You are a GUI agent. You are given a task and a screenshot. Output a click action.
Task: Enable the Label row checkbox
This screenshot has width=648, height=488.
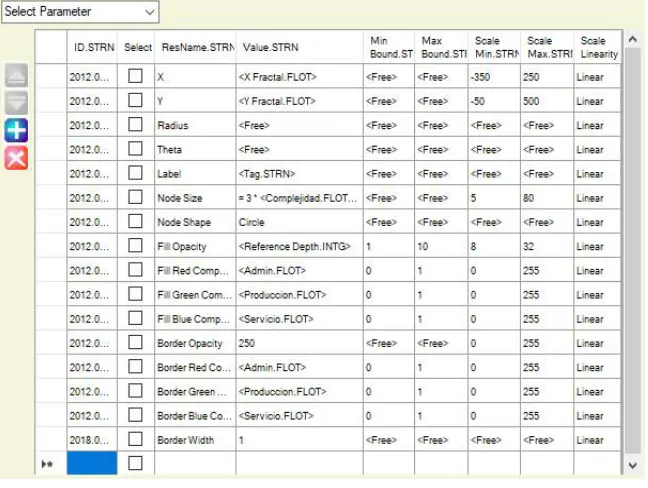[x=135, y=173]
